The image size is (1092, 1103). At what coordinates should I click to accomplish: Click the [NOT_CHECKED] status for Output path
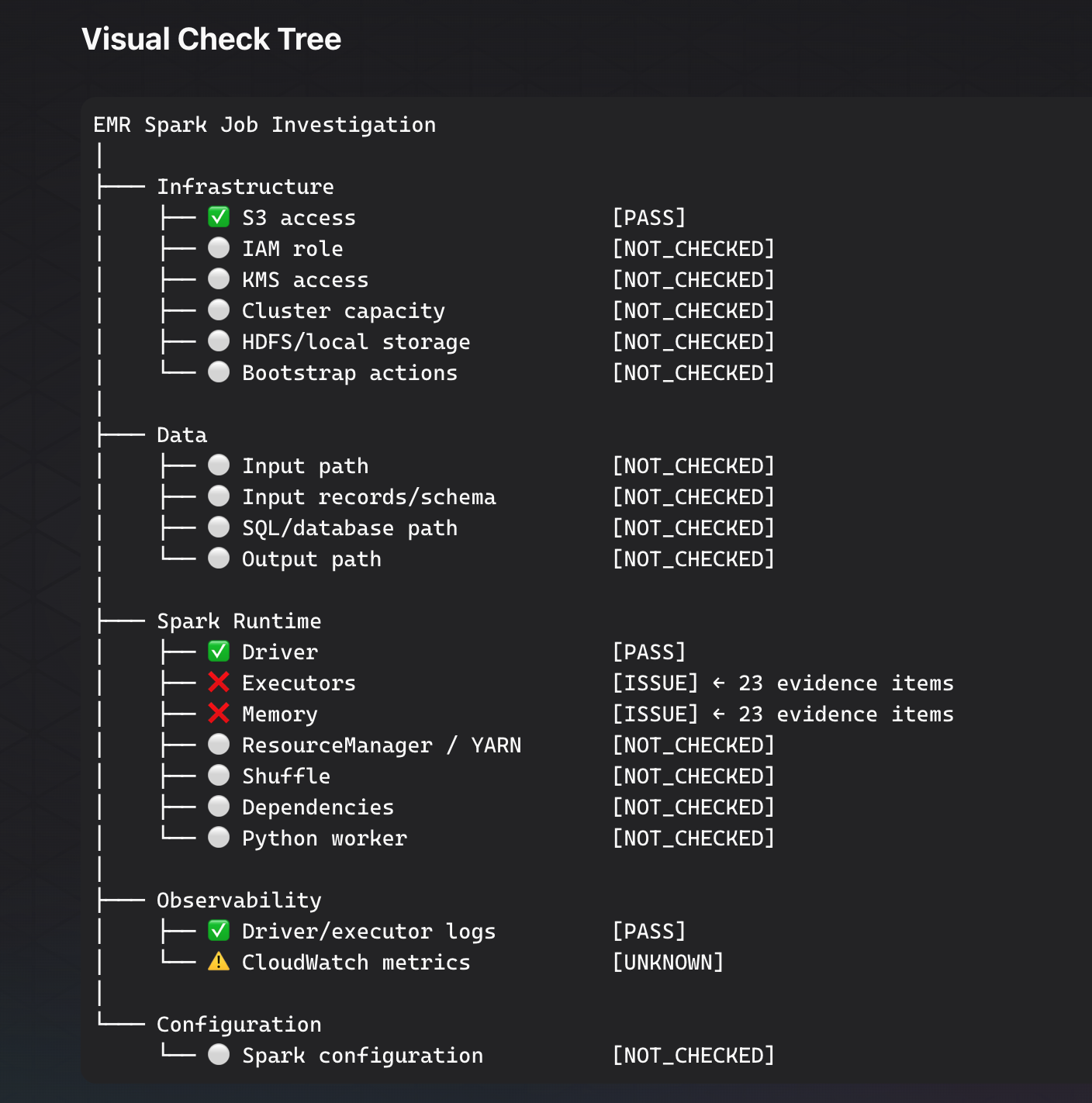pos(693,559)
